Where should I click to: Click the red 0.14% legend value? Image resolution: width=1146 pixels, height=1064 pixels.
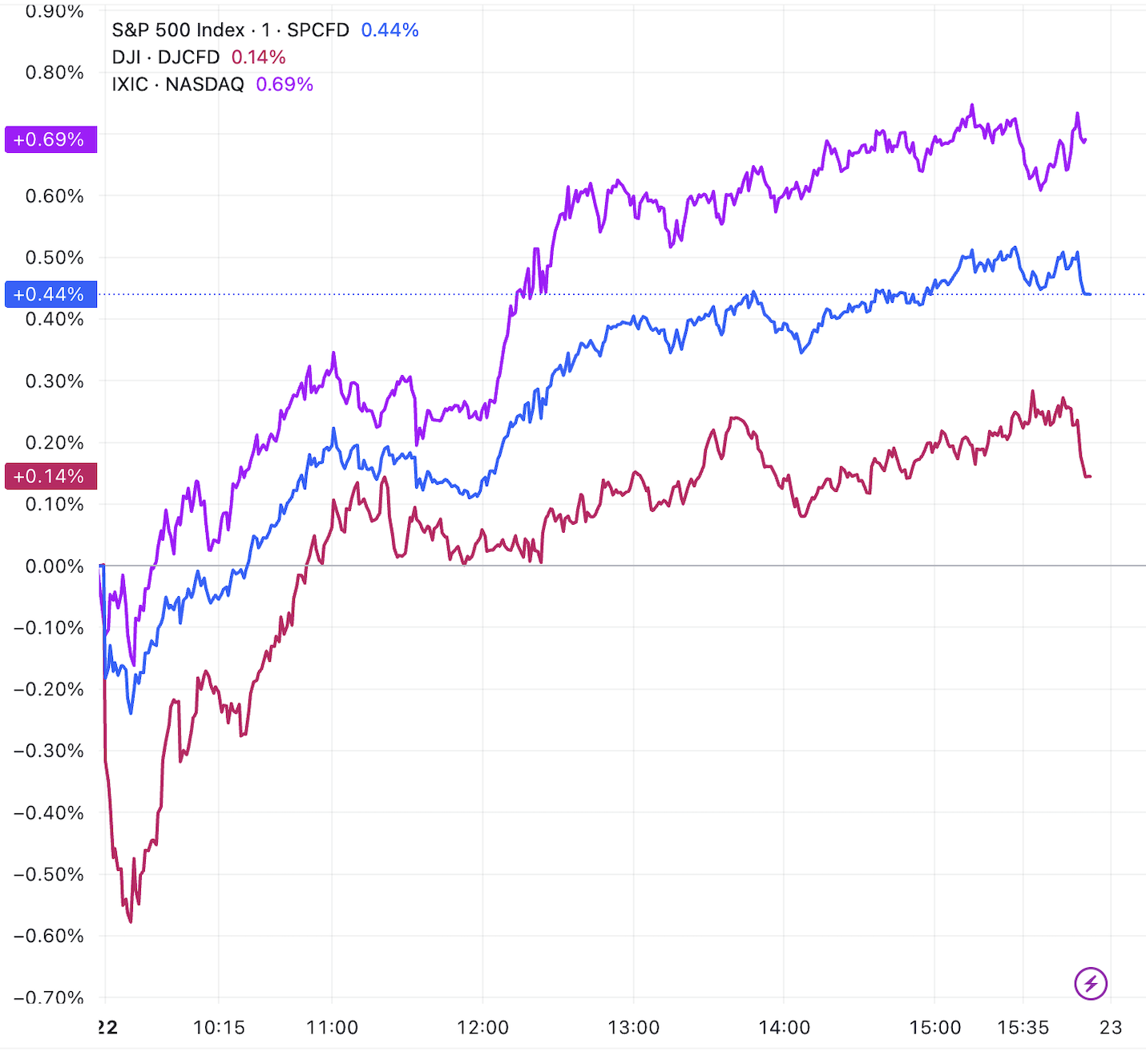pos(258,58)
